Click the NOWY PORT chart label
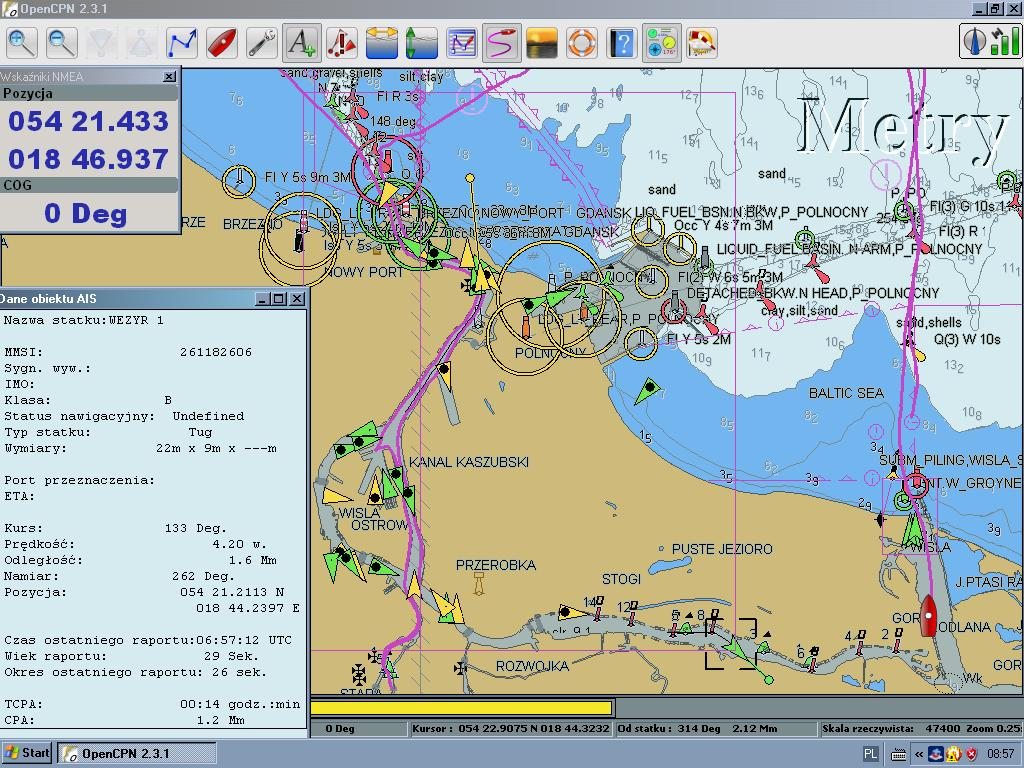 coord(364,272)
